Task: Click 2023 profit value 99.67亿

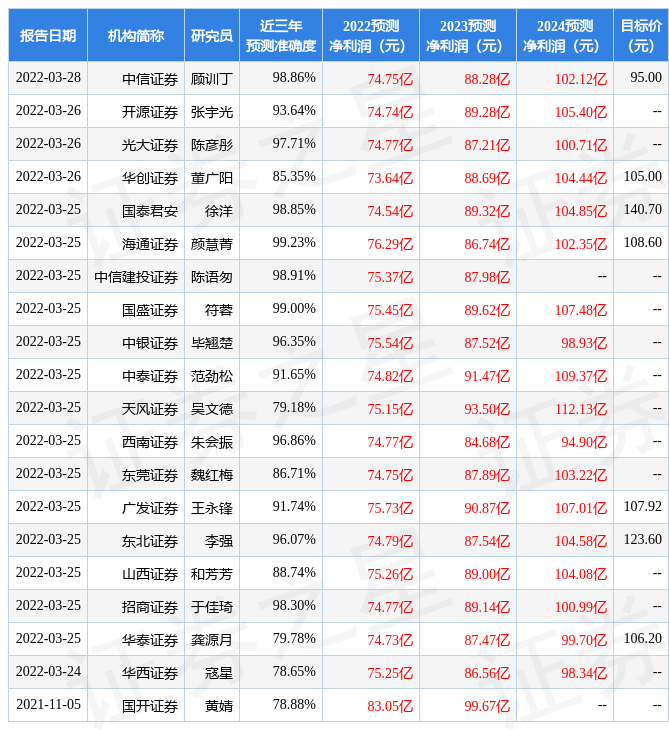Action: pyautogui.click(x=487, y=706)
